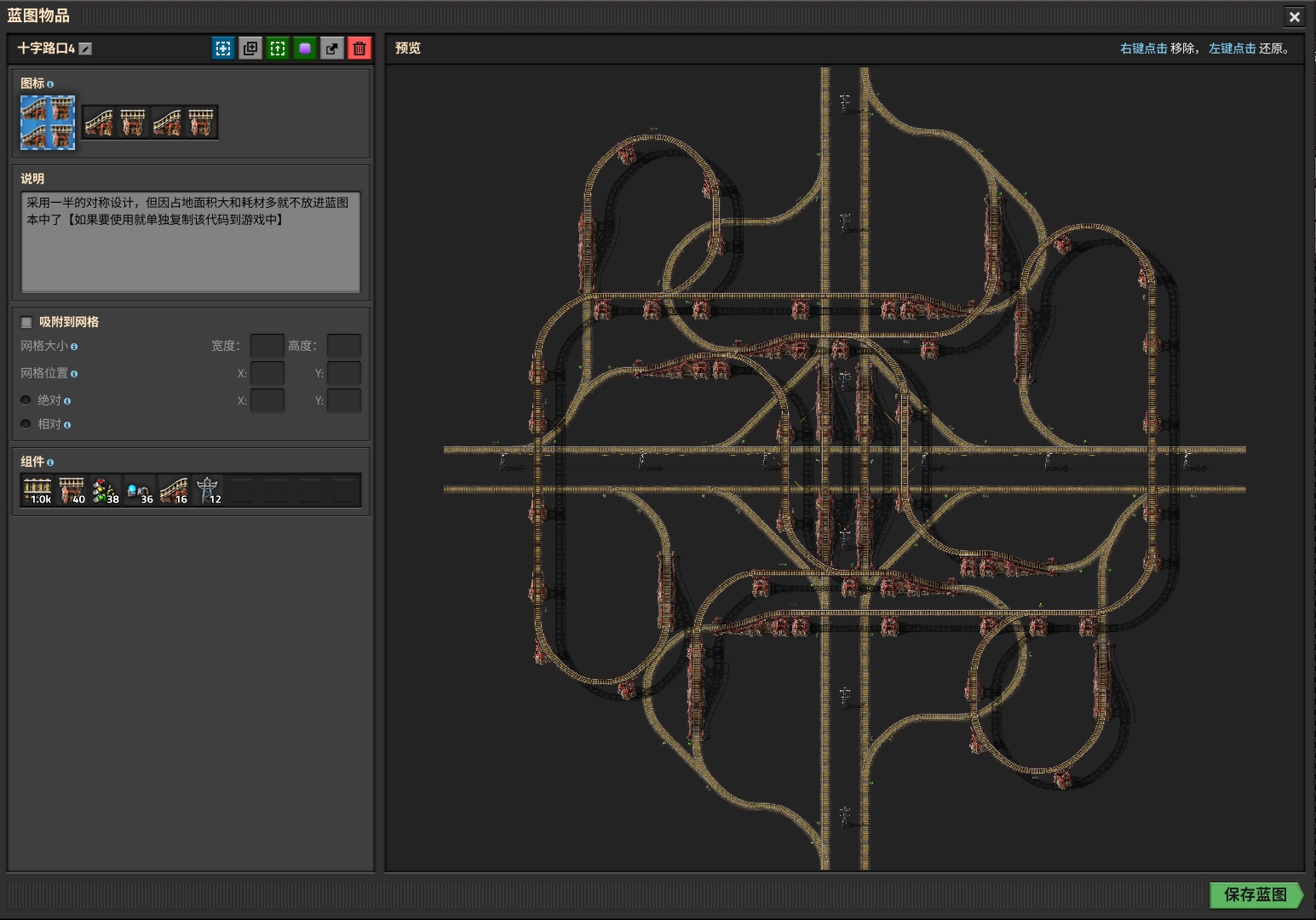Delete the blueprint with the red trash icon
Screen dimensions: 1316x920
coord(359,49)
